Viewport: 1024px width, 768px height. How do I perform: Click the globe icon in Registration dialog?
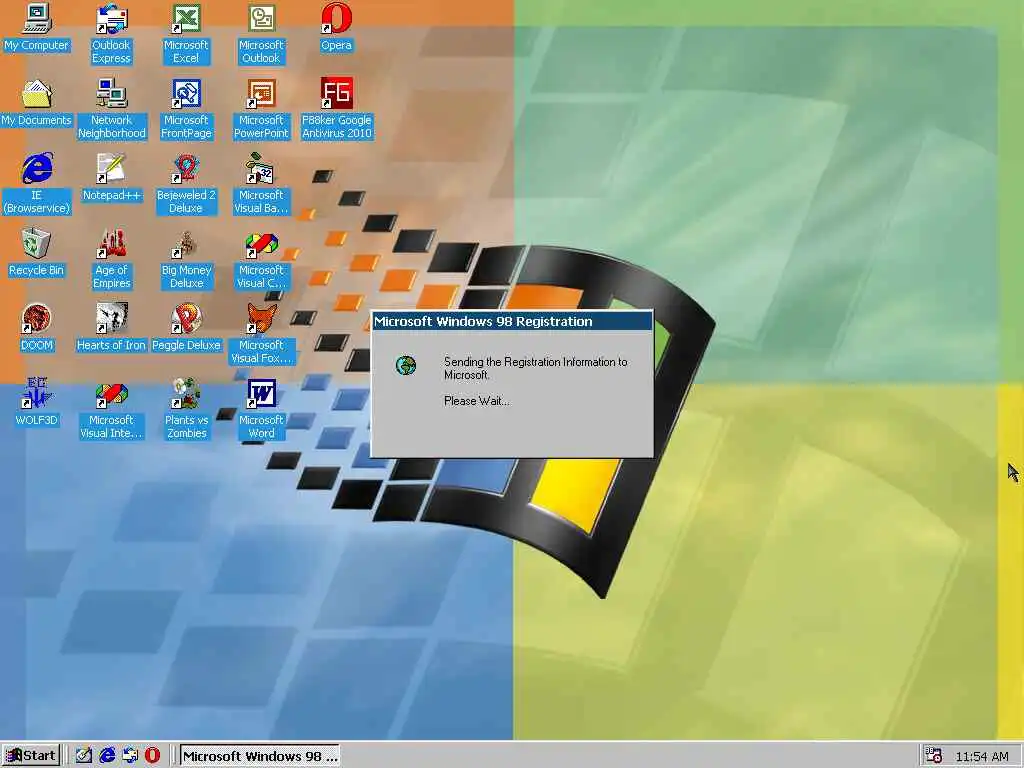coord(406,365)
